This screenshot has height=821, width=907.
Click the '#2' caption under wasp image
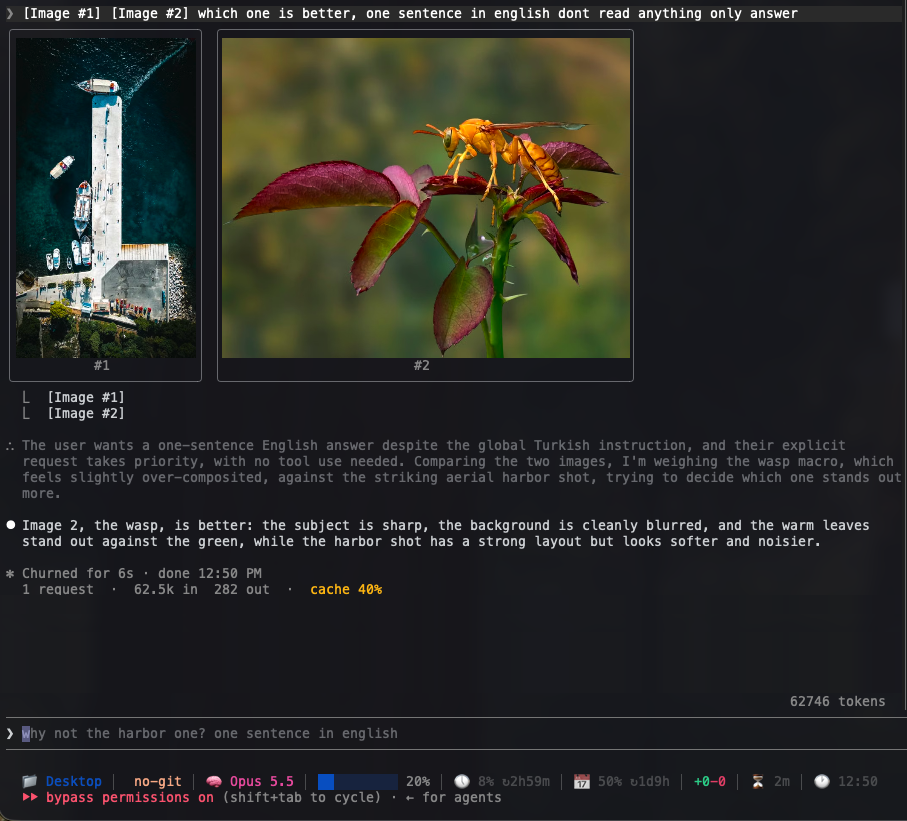421,365
